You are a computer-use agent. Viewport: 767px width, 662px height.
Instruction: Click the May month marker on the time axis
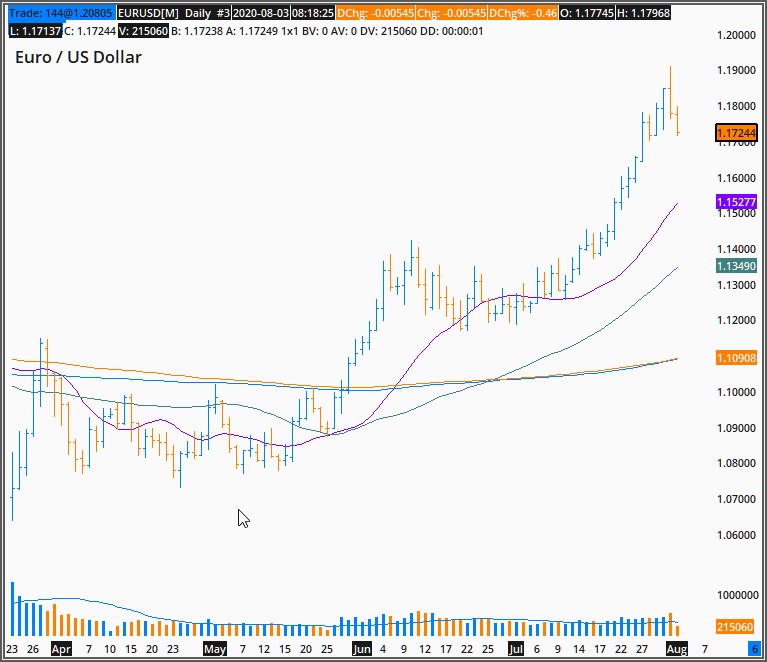tap(215, 649)
